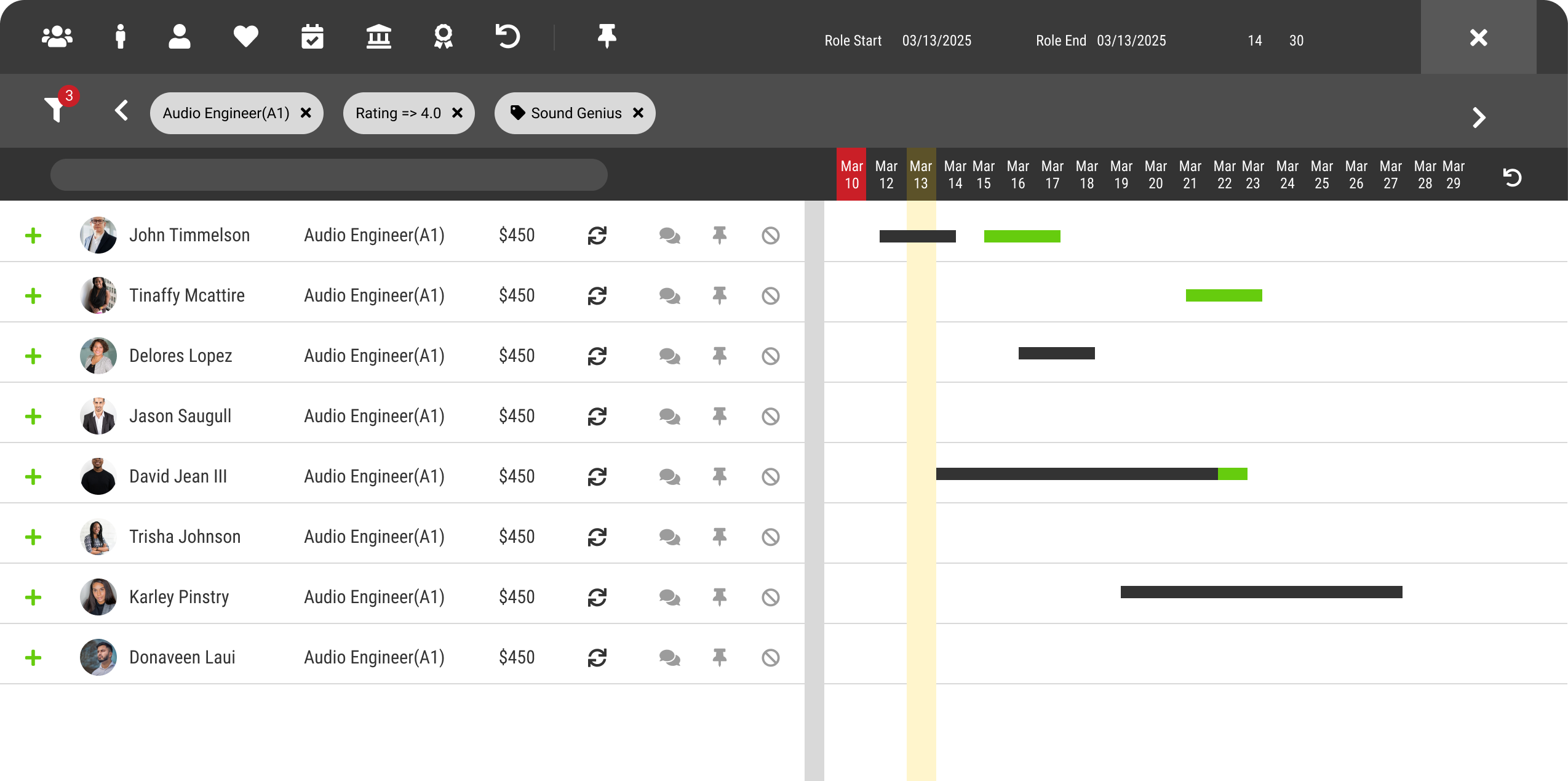Click the pushpin icon in top toolbar
1568x781 pixels.
point(607,37)
